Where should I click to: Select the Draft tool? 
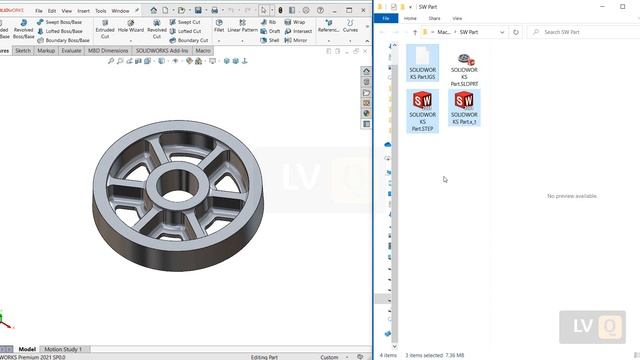tap(270, 31)
